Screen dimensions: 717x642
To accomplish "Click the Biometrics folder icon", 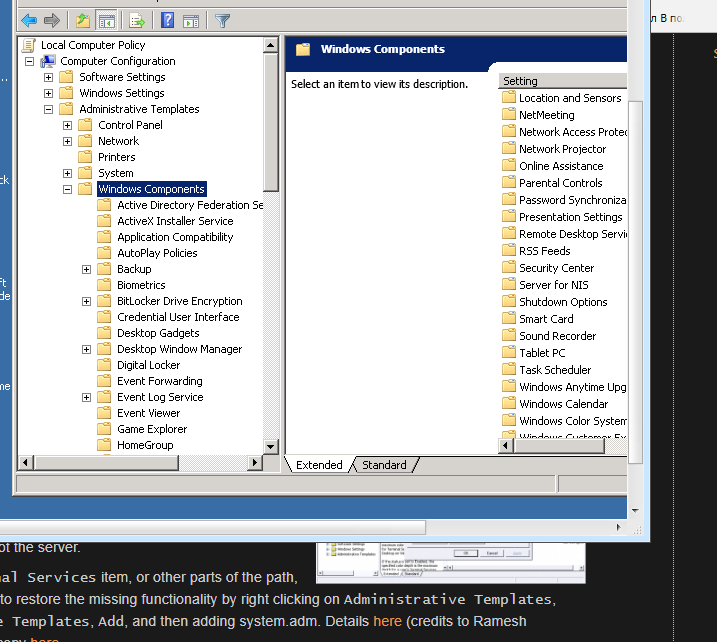I will point(104,285).
